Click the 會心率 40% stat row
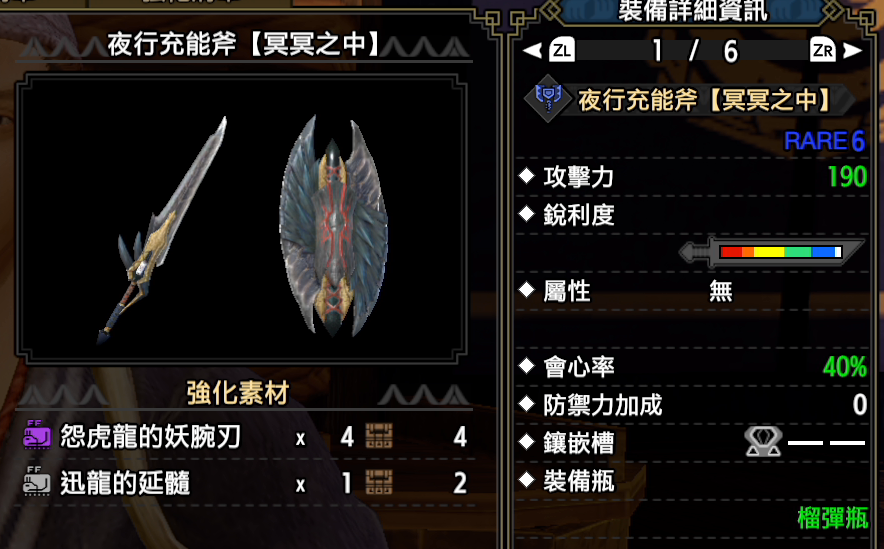This screenshot has width=884, height=549. [692, 367]
